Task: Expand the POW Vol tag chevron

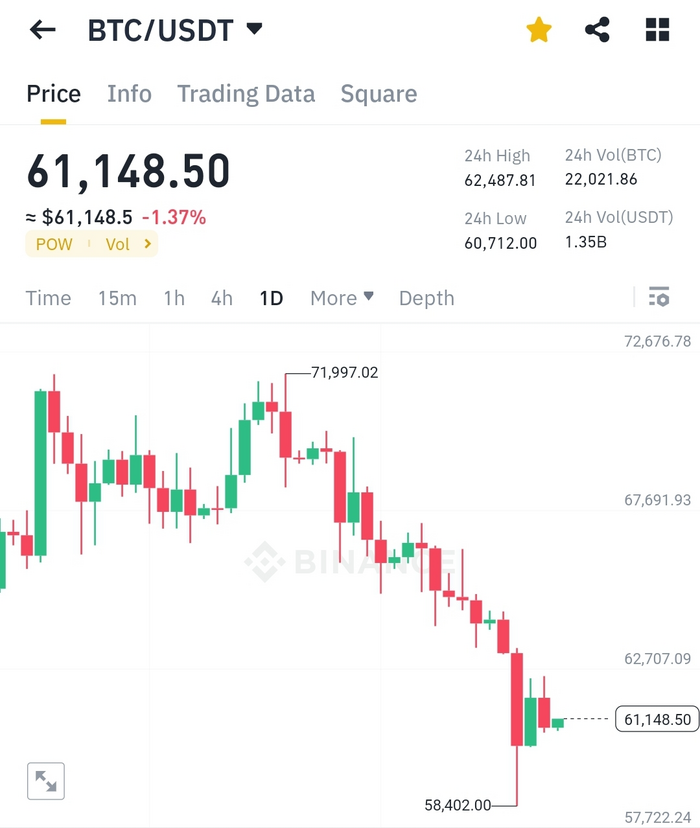Action: pos(148,244)
